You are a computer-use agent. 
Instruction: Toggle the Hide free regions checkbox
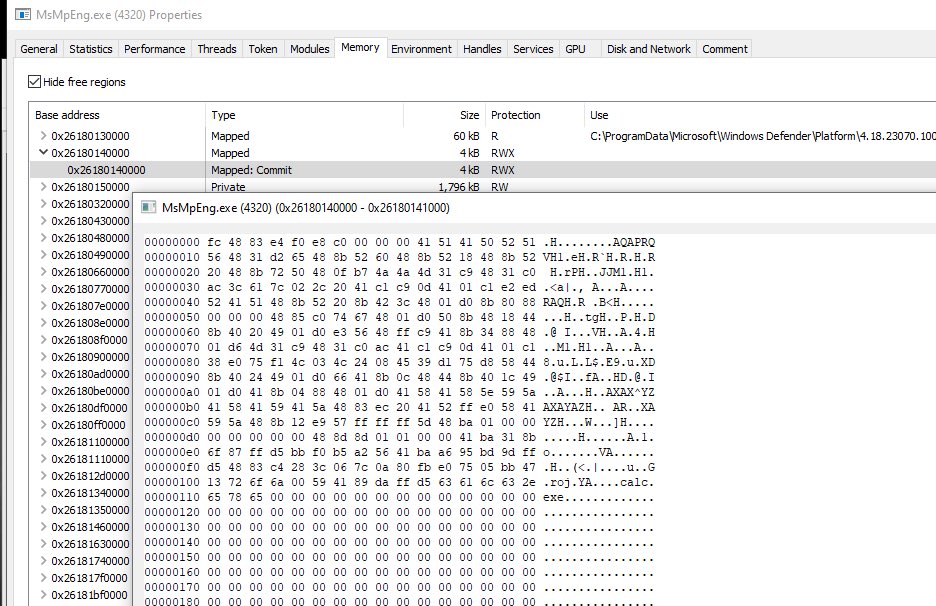pos(35,82)
